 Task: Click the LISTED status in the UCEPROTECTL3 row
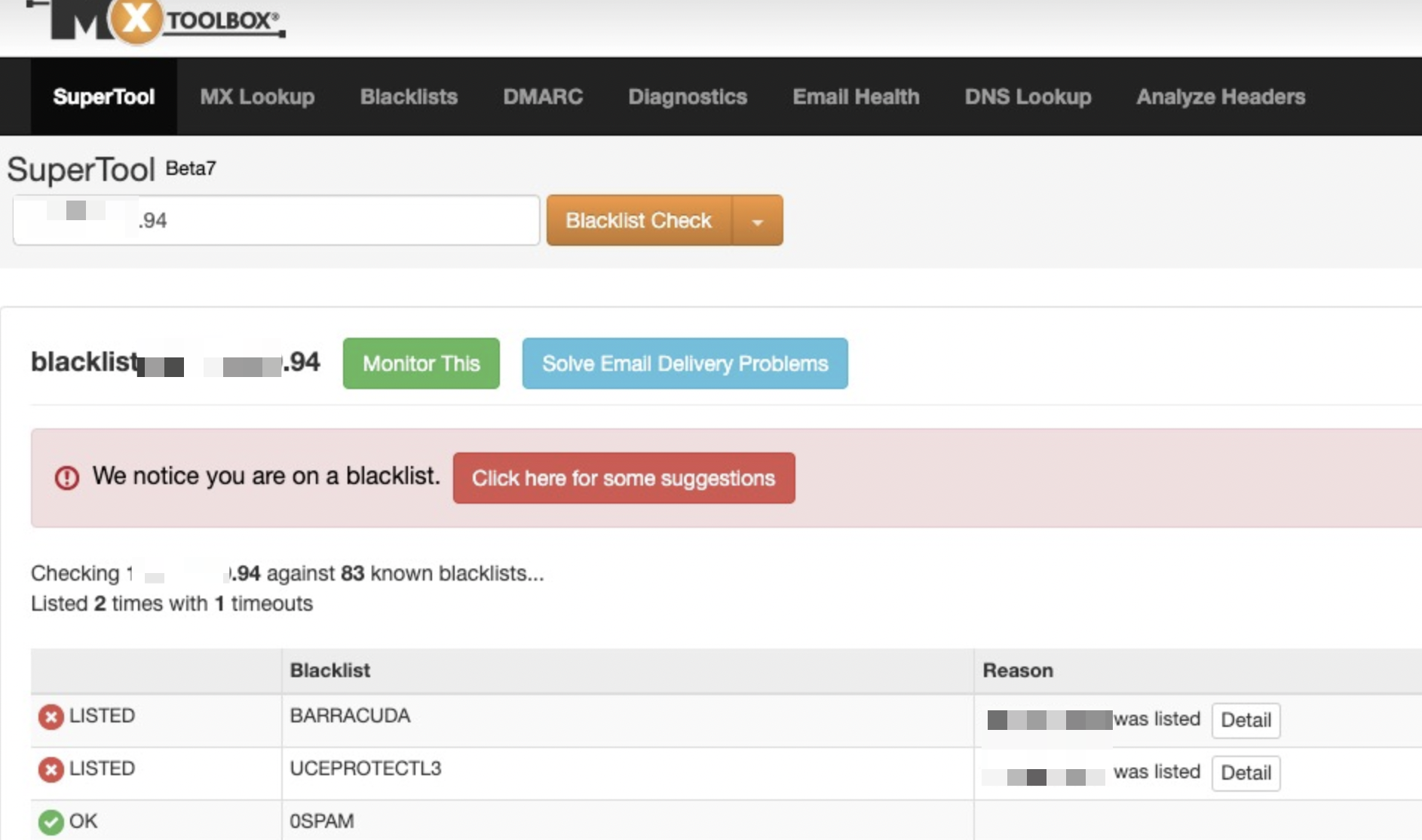[102, 768]
